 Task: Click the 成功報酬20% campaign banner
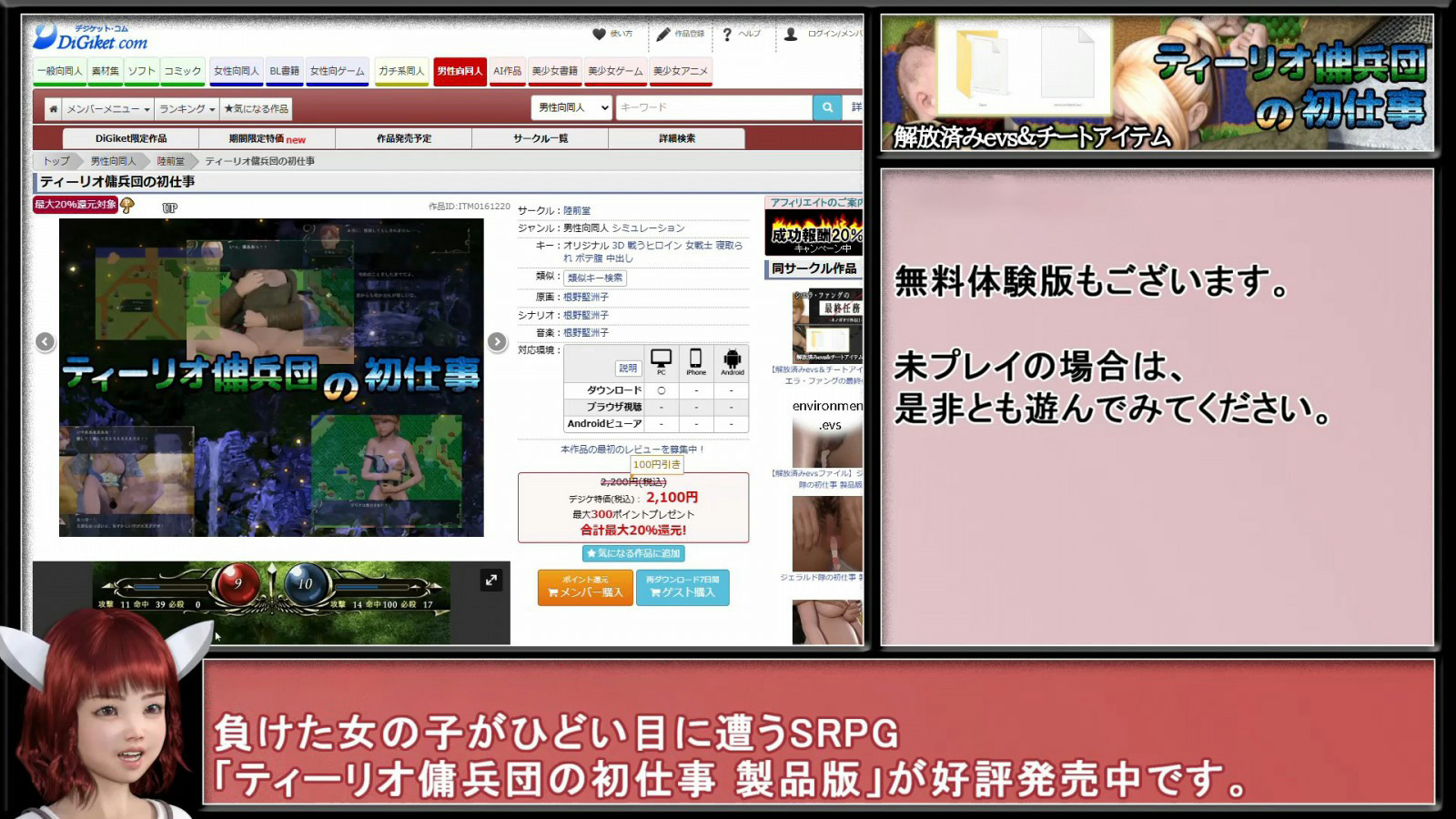coord(815,233)
